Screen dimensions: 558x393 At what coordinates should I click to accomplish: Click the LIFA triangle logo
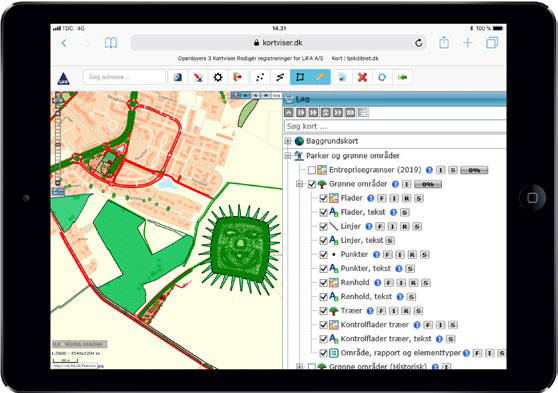pos(63,78)
